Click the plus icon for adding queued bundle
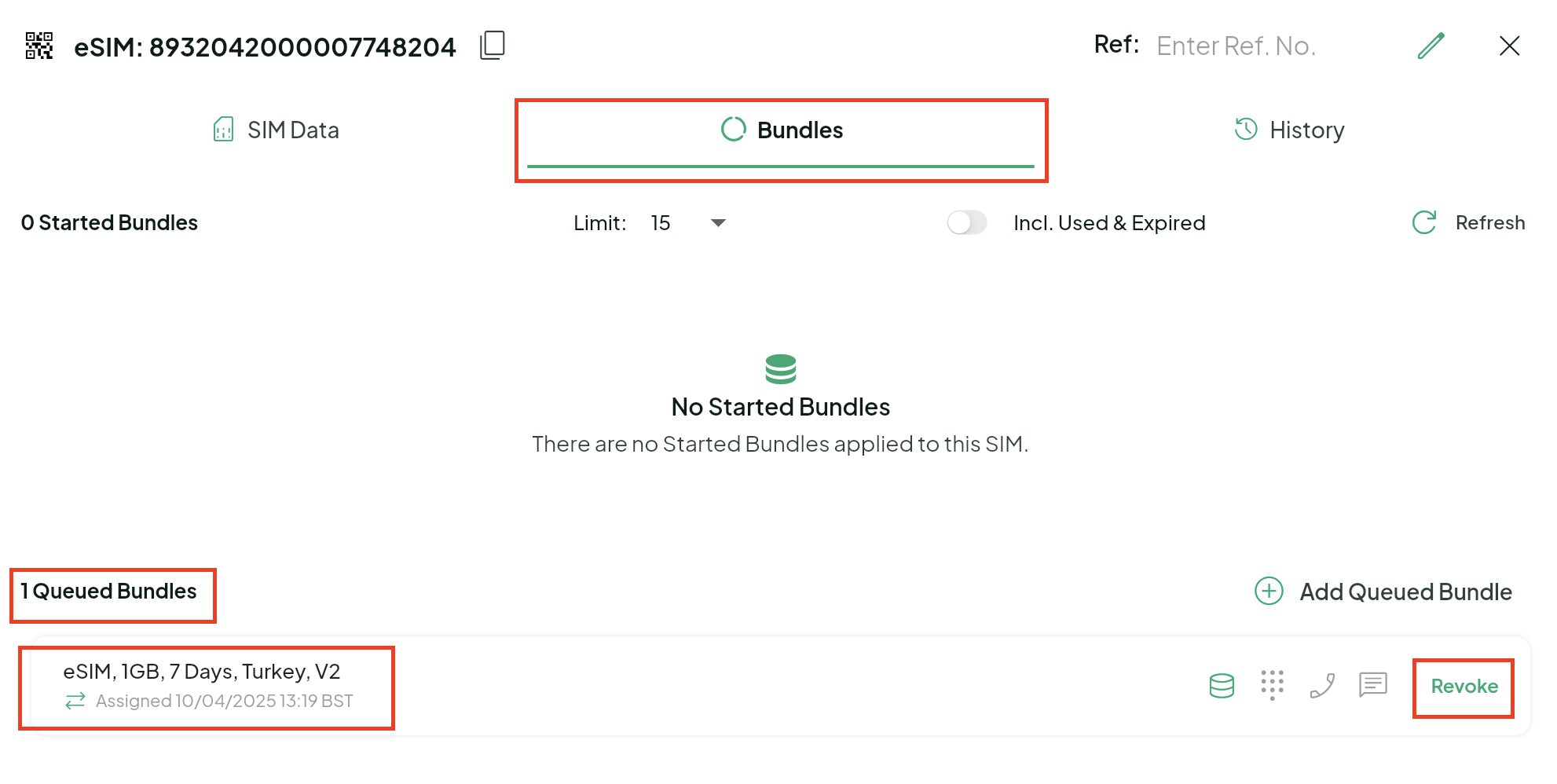This screenshot has width=1557, height=784. tap(1269, 592)
